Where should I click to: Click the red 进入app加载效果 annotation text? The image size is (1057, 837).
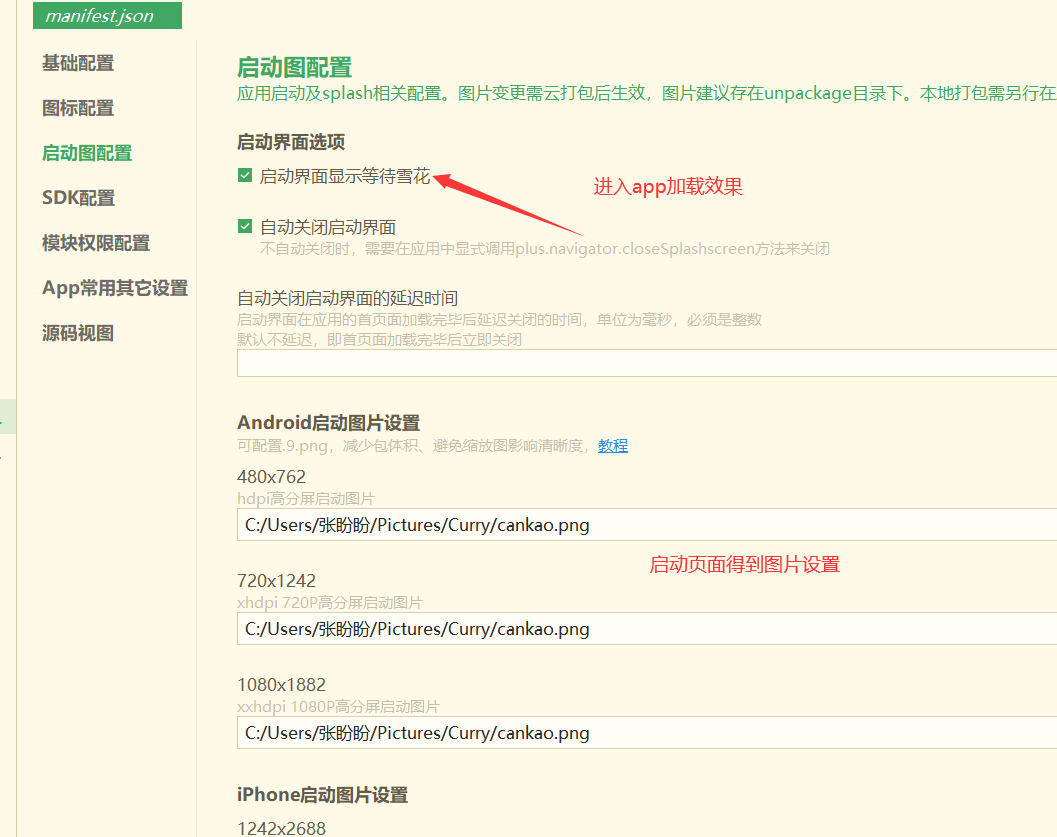coord(668,187)
